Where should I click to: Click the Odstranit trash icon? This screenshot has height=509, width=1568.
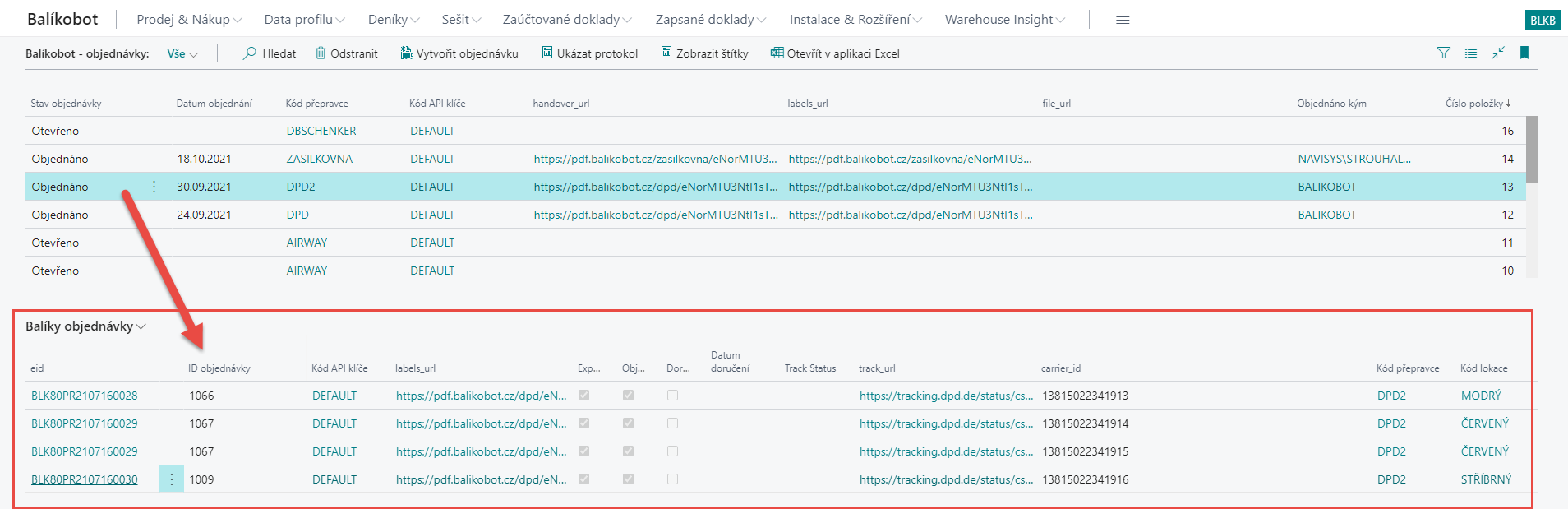(x=321, y=53)
